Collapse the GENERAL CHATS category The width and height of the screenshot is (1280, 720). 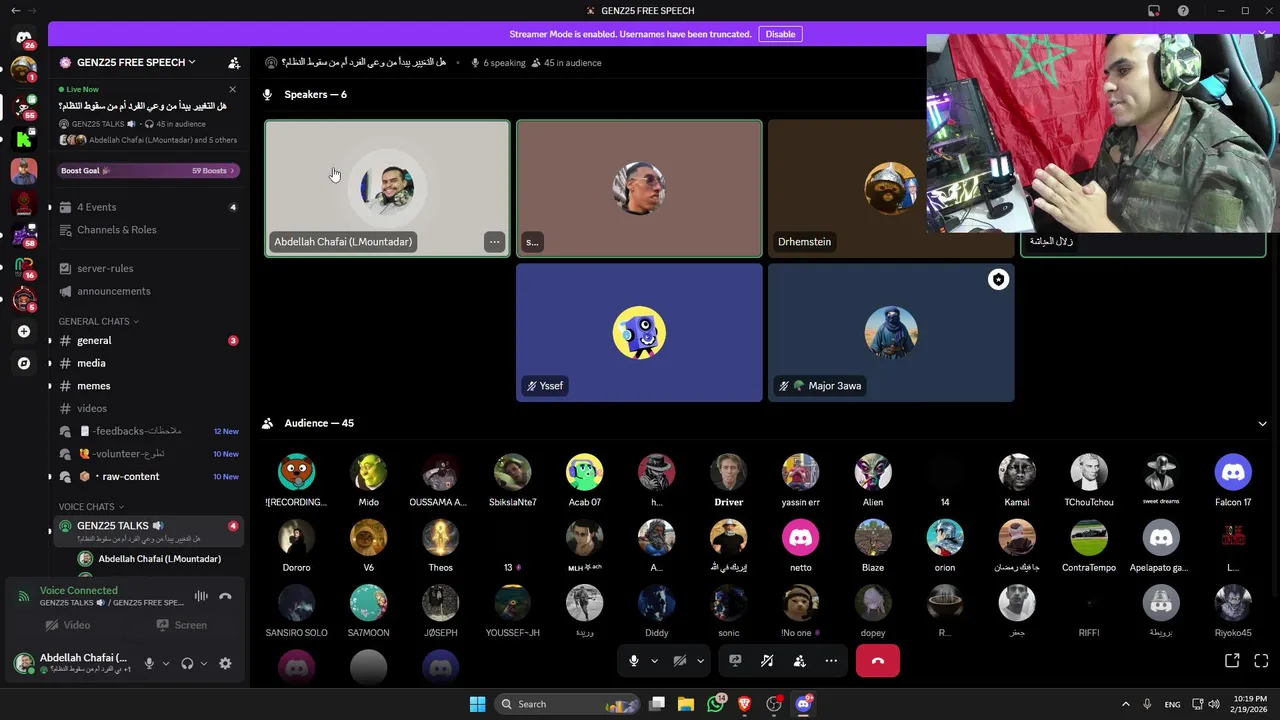(x=98, y=321)
